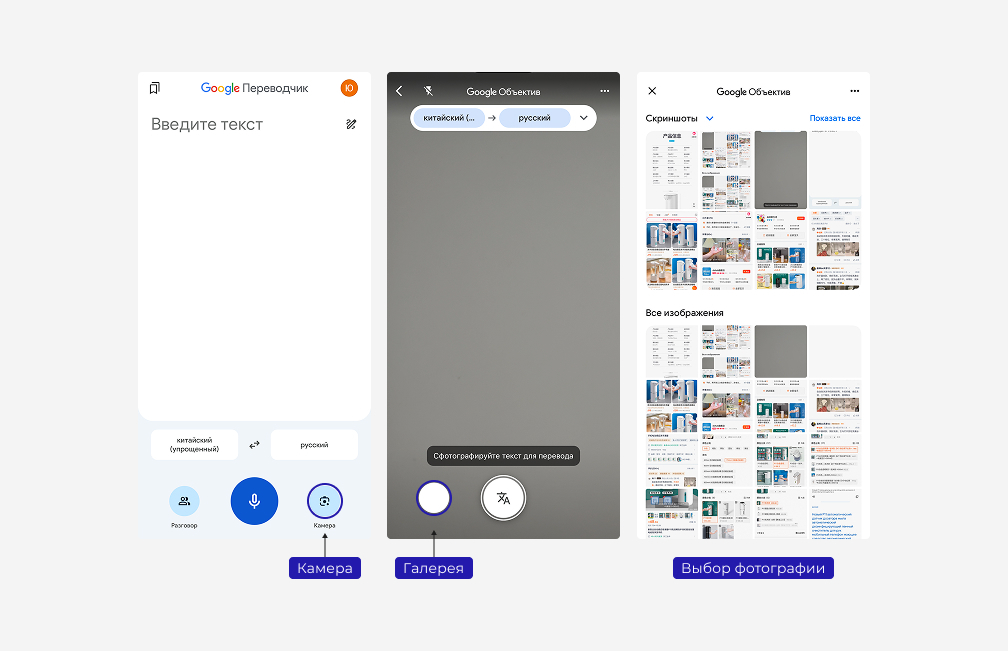Go back from Google Объектив camera
The image size is (1008, 651).
coord(399,91)
